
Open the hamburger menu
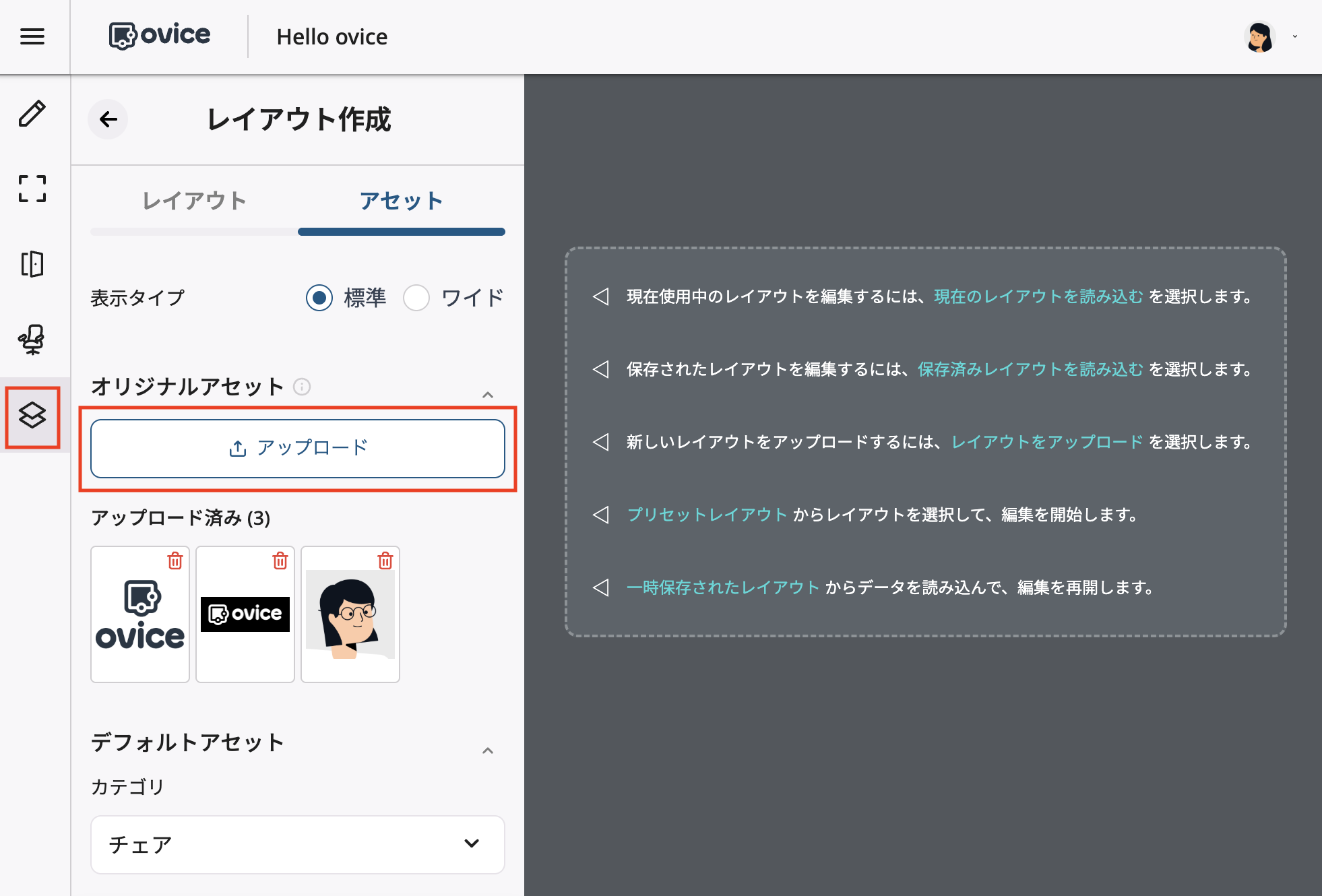[32, 36]
